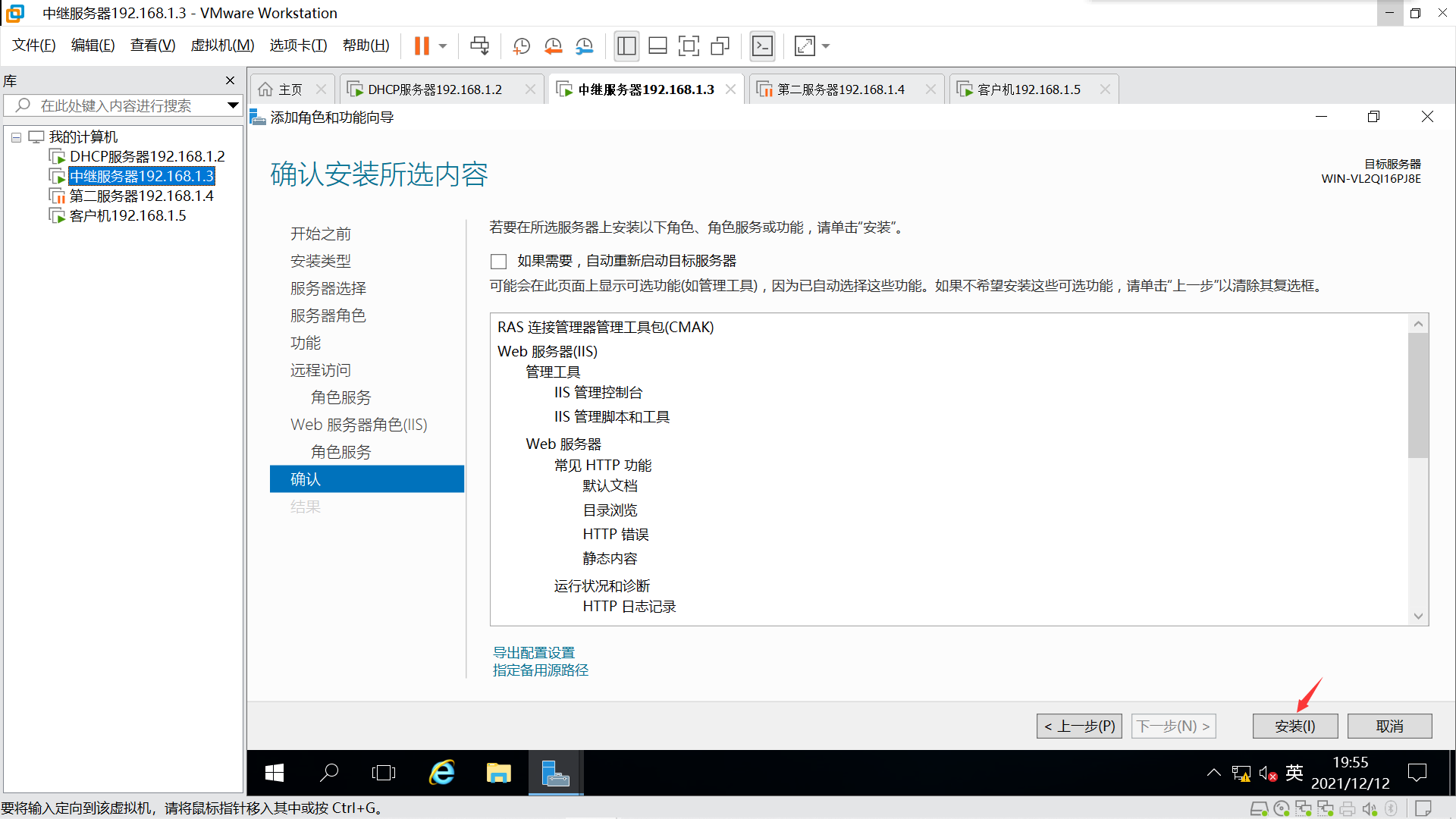This screenshot has width=1456, height=819.
Task: Take a snapshot using the clock icon
Action: (521, 46)
